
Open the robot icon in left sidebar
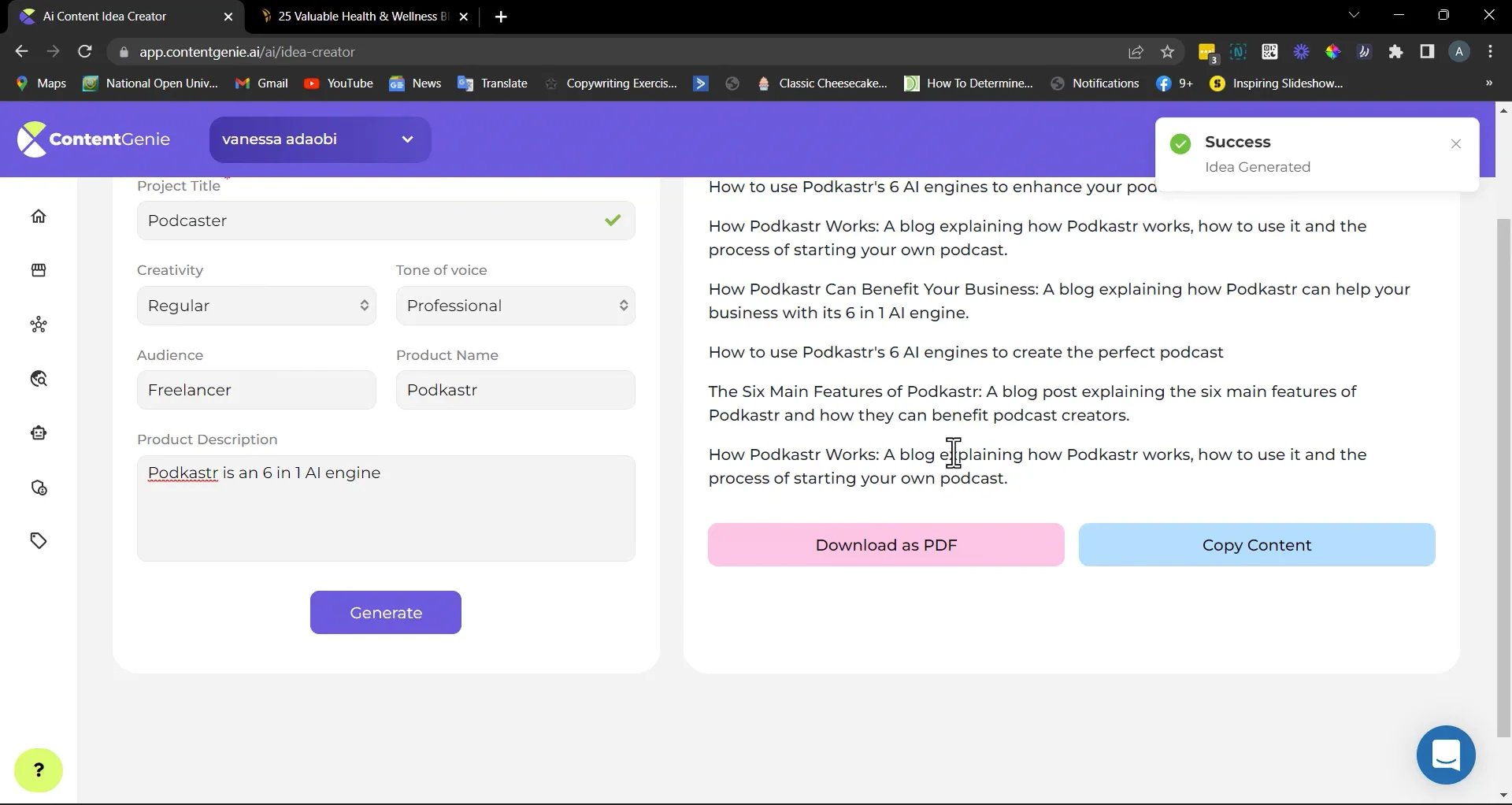39,433
